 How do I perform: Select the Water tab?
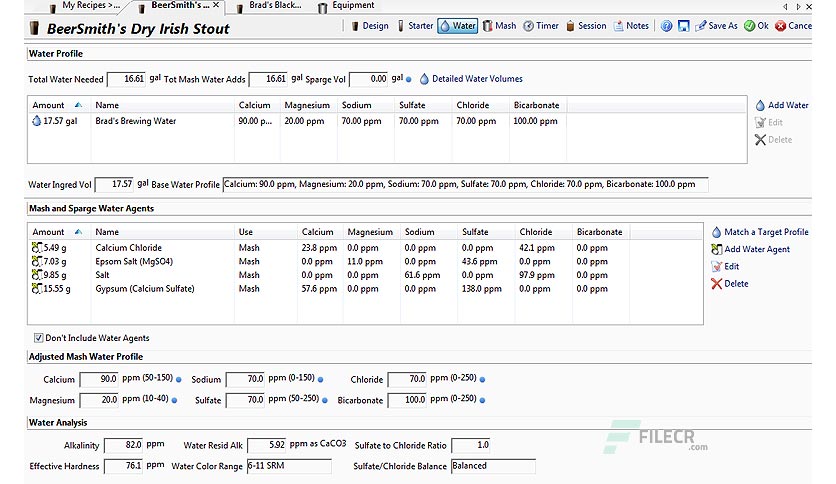coord(457,26)
